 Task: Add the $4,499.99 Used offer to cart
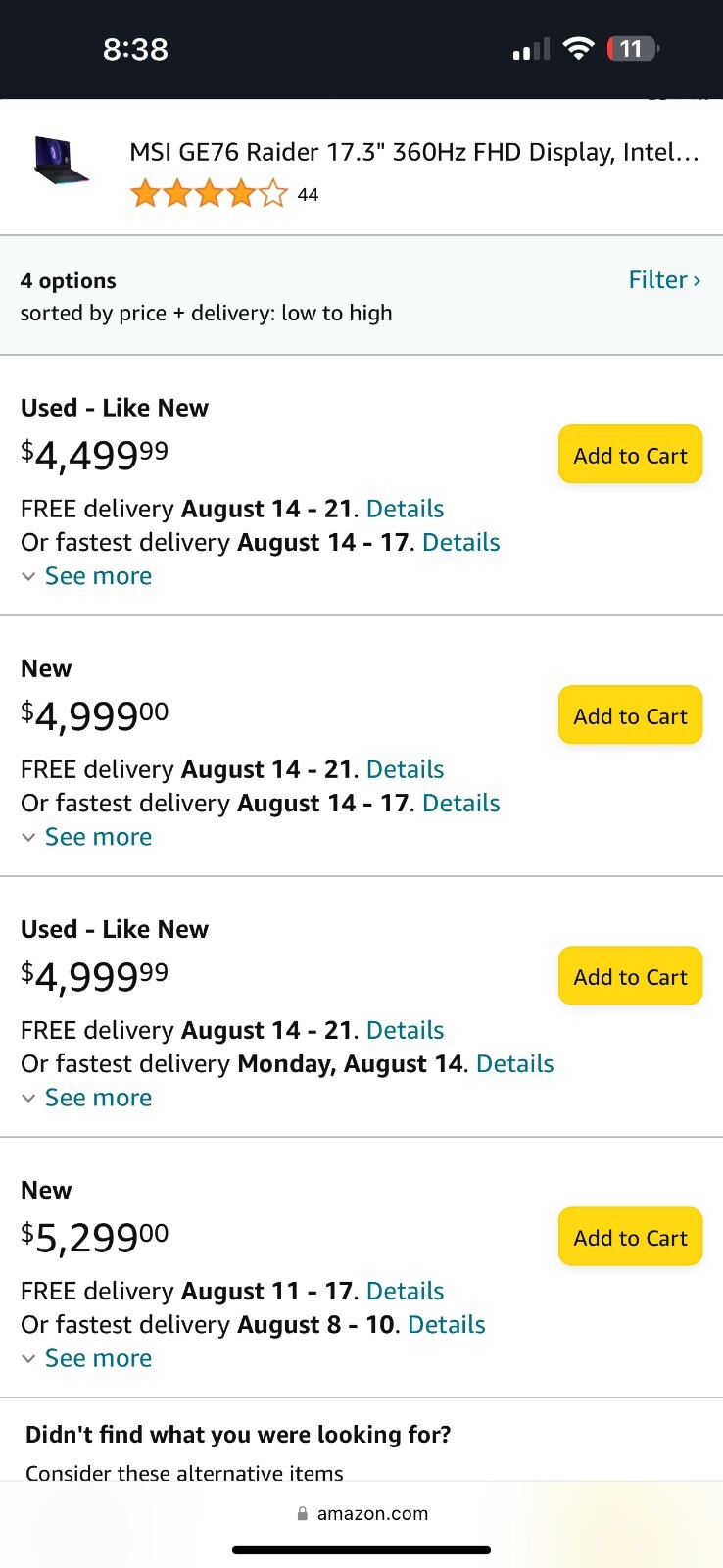coord(631,455)
